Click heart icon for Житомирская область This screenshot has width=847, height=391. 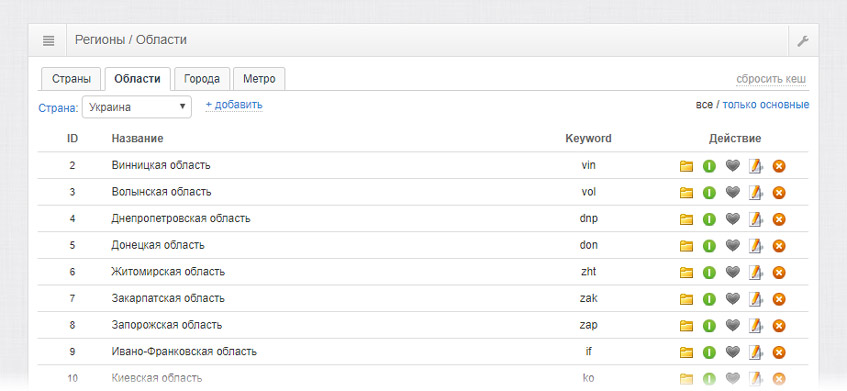pos(732,273)
